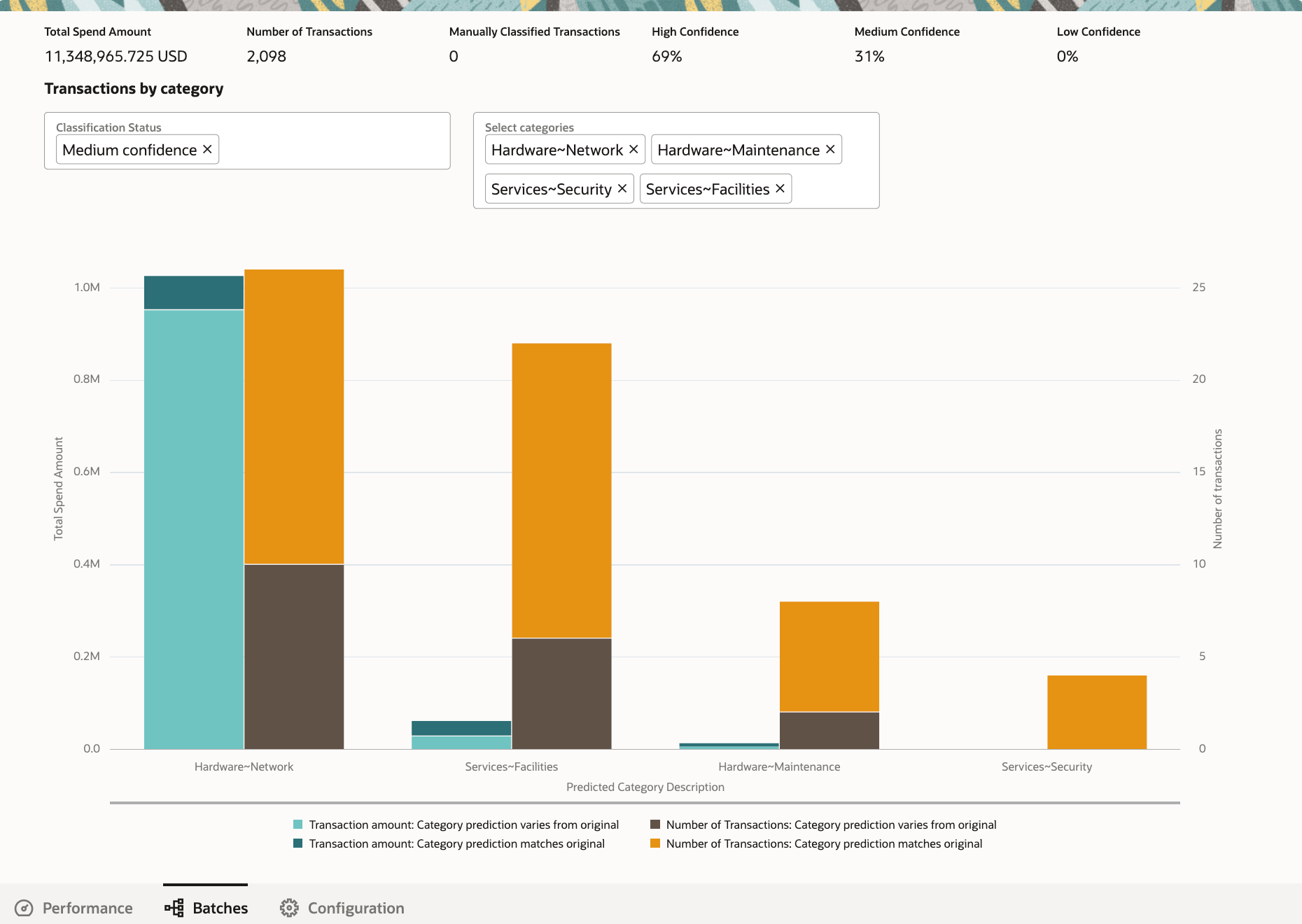Viewport: 1302px width, 924px height.
Task: Click the transactions count 2,098
Action: click(267, 56)
